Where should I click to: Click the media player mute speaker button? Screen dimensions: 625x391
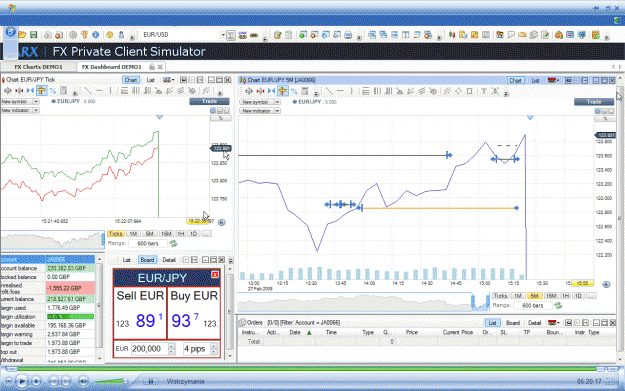click(x=83, y=381)
